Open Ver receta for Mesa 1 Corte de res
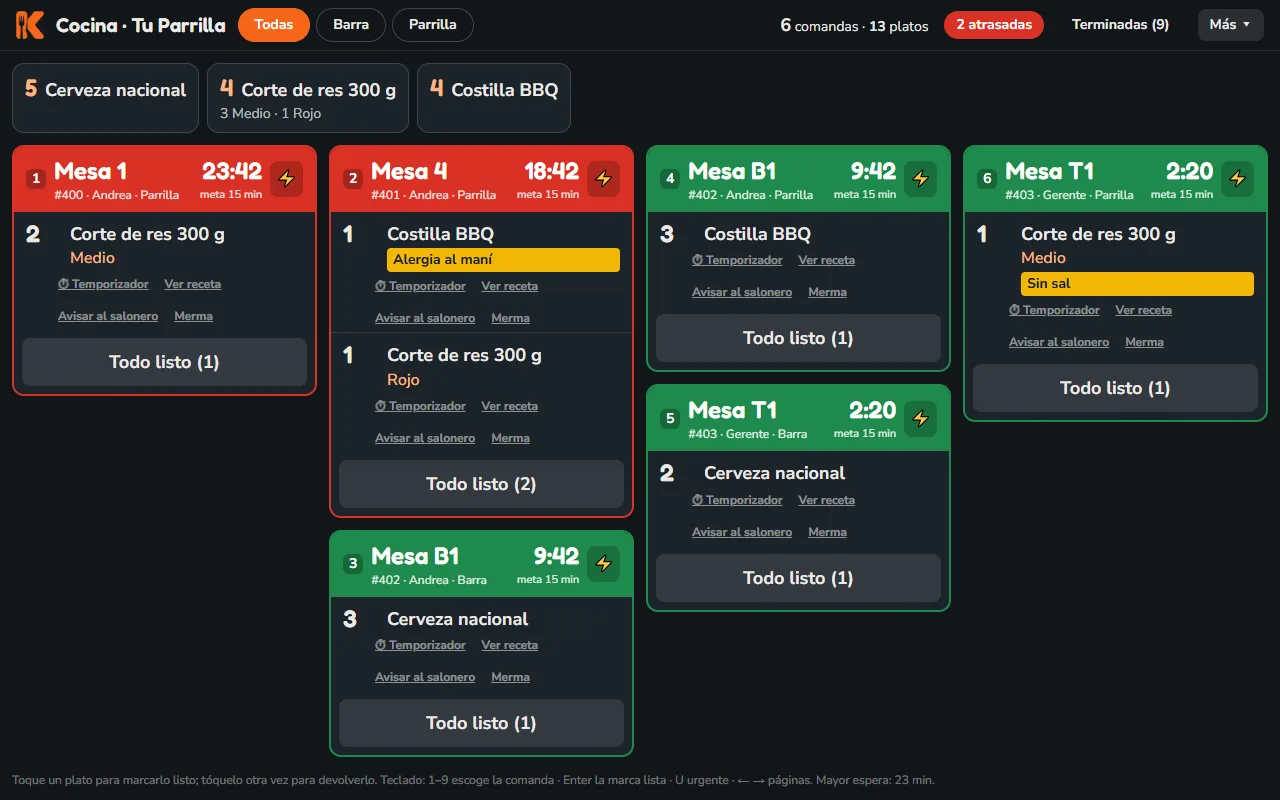This screenshot has height=800, width=1280. pos(193,284)
